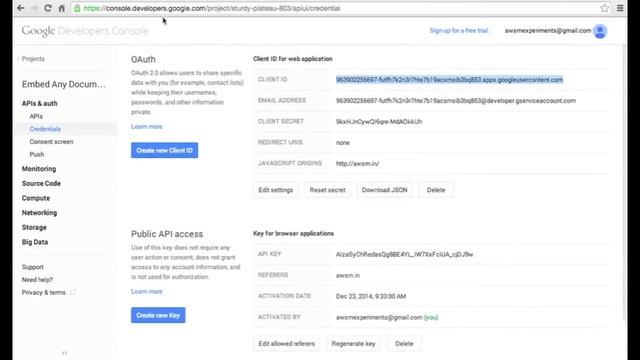The width and height of the screenshot is (640, 360).
Task: Open the Support link in sidebar
Action: [33, 267]
